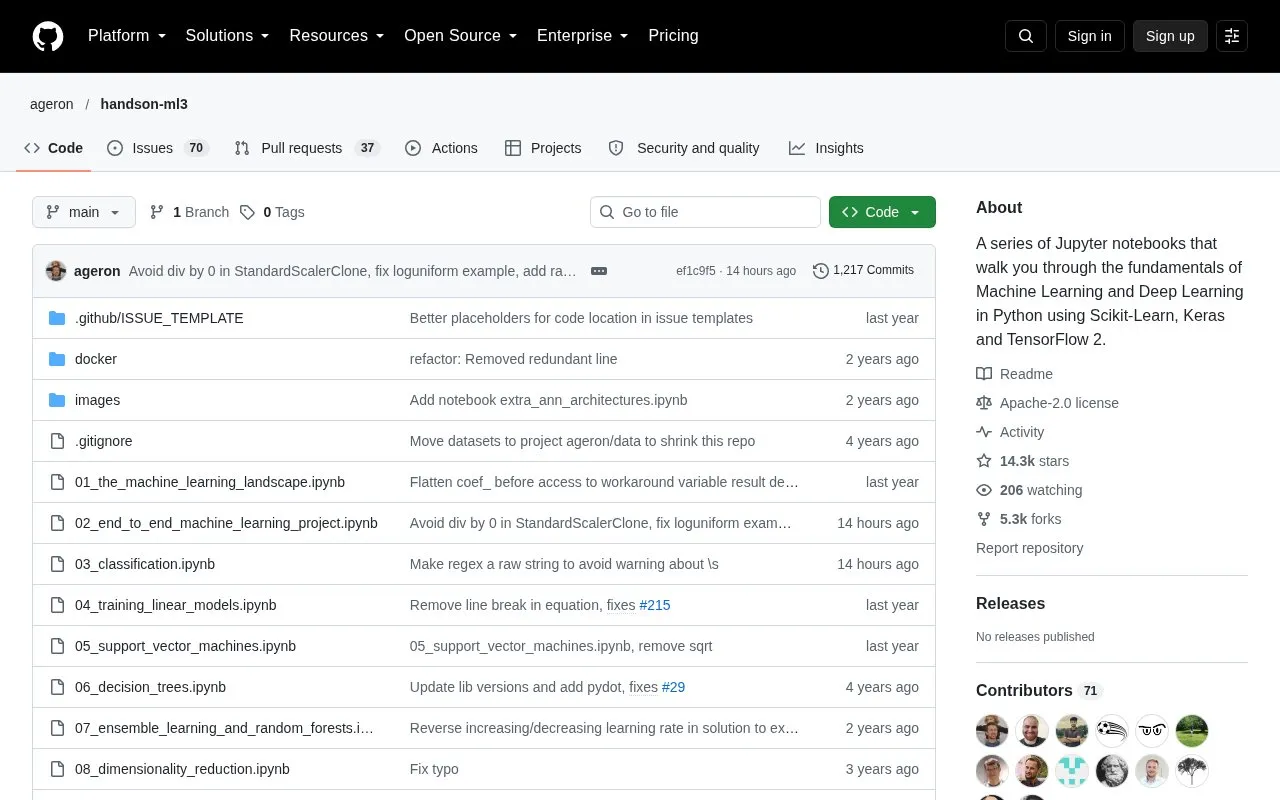
Task: Open 01_the_machine_learning_landscape.ipynb
Action: [210, 482]
